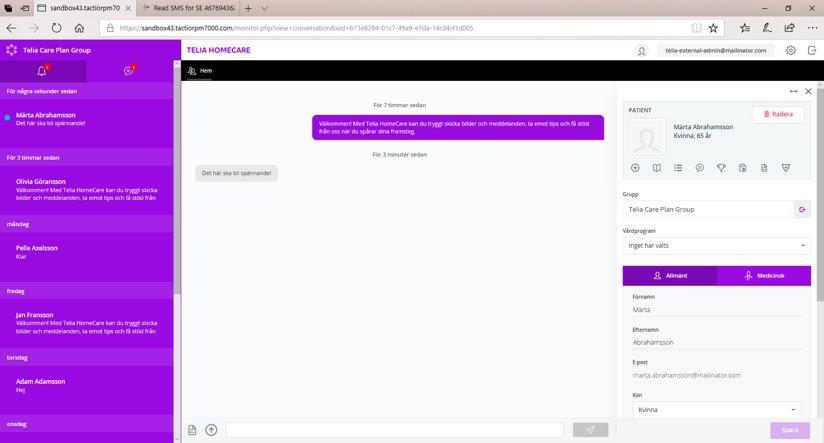Click the patient avatar placeholder
This screenshot has height=443, width=824.
(647, 137)
